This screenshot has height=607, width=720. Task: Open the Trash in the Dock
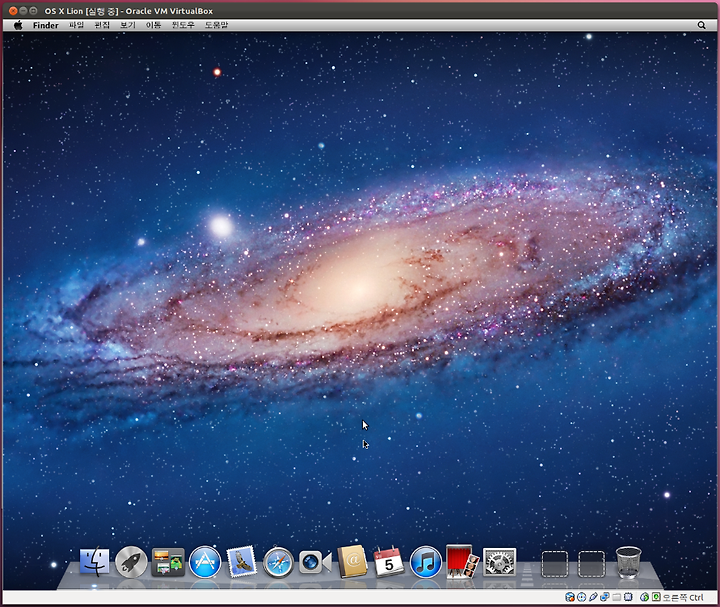click(628, 562)
